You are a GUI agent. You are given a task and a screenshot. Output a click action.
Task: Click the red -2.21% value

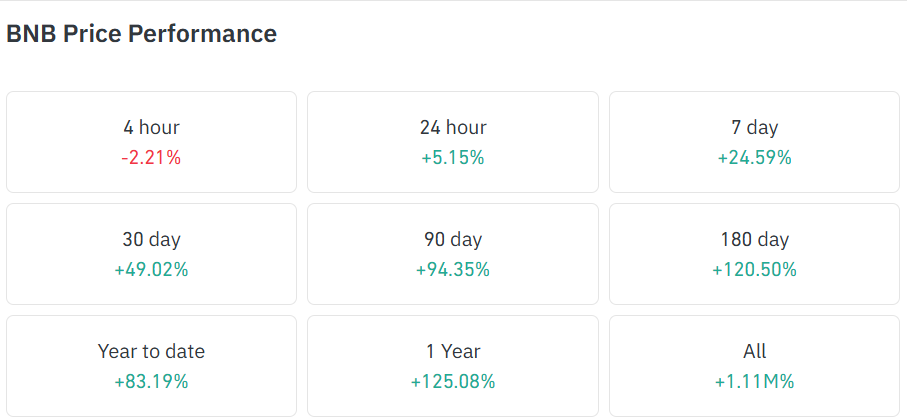click(151, 158)
